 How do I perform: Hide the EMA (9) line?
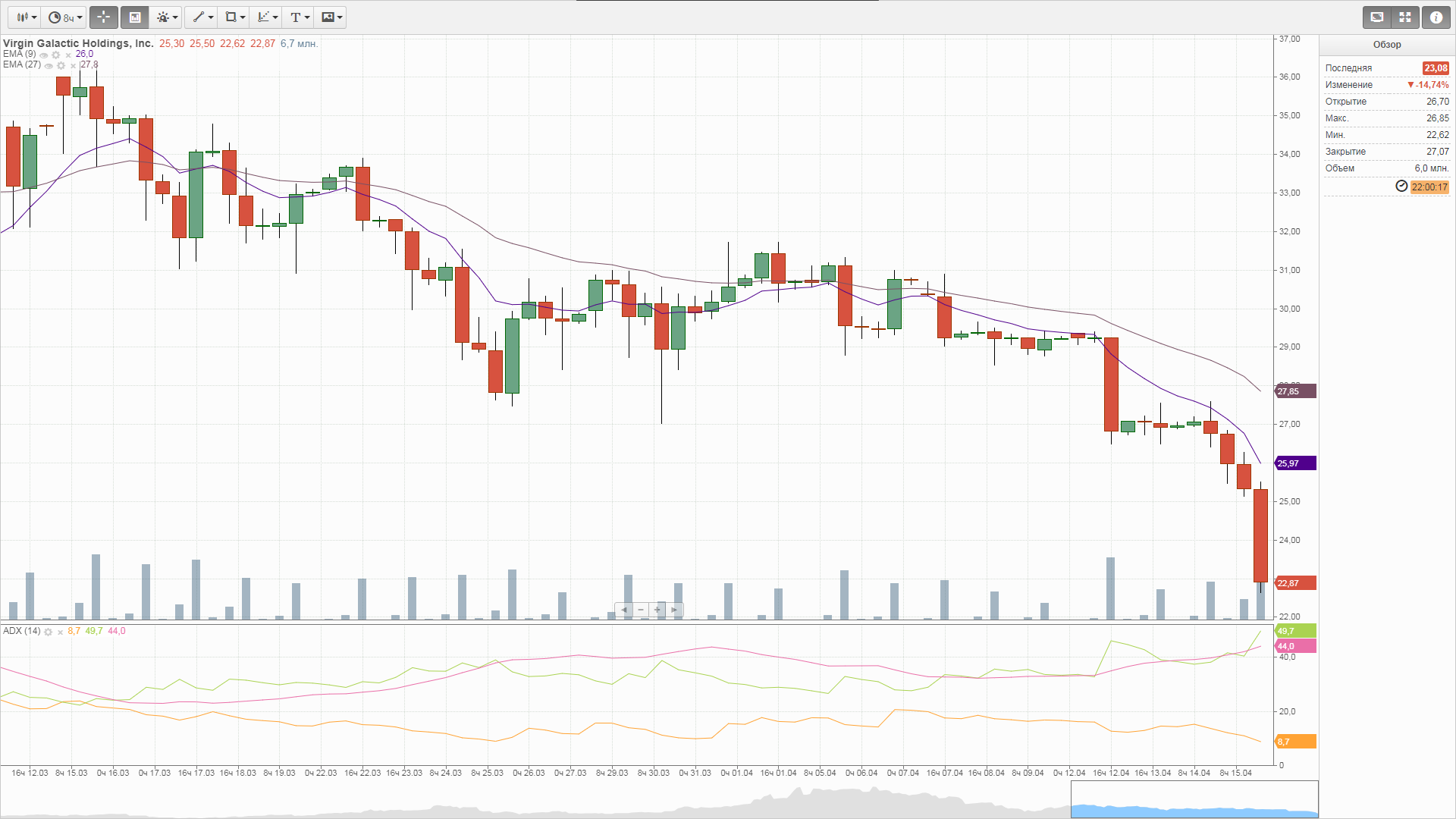pos(44,55)
